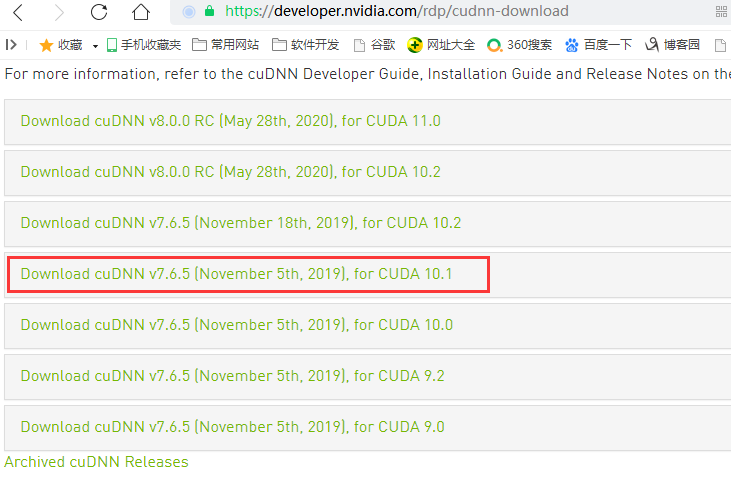Expand cuDNN v7.6.5 for CUDA 9.0
The width and height of the screenshot is (731, 478).
(x=367, y=428)
